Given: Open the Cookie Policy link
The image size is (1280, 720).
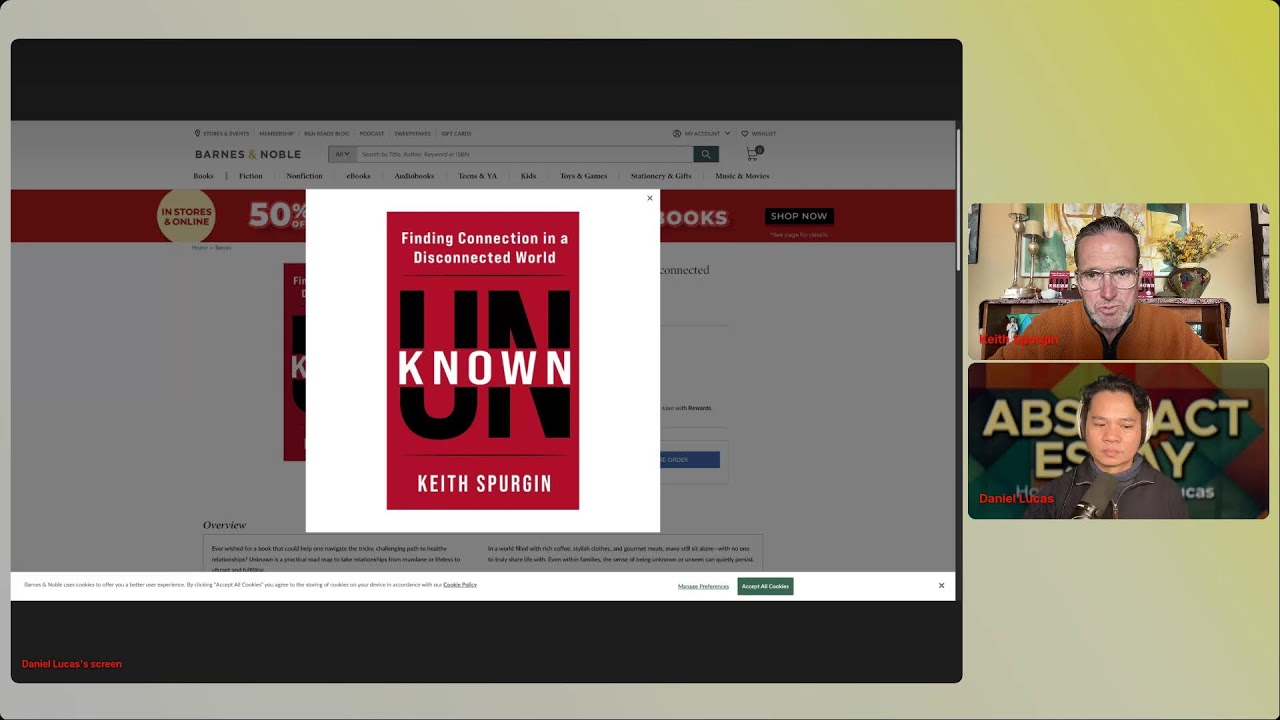Looking at the screenshot, I should click(460, 585).
